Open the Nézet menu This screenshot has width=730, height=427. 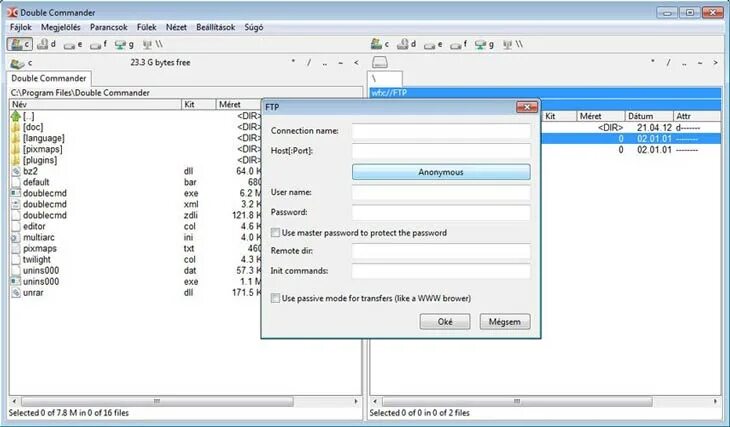tap(176, 27)
